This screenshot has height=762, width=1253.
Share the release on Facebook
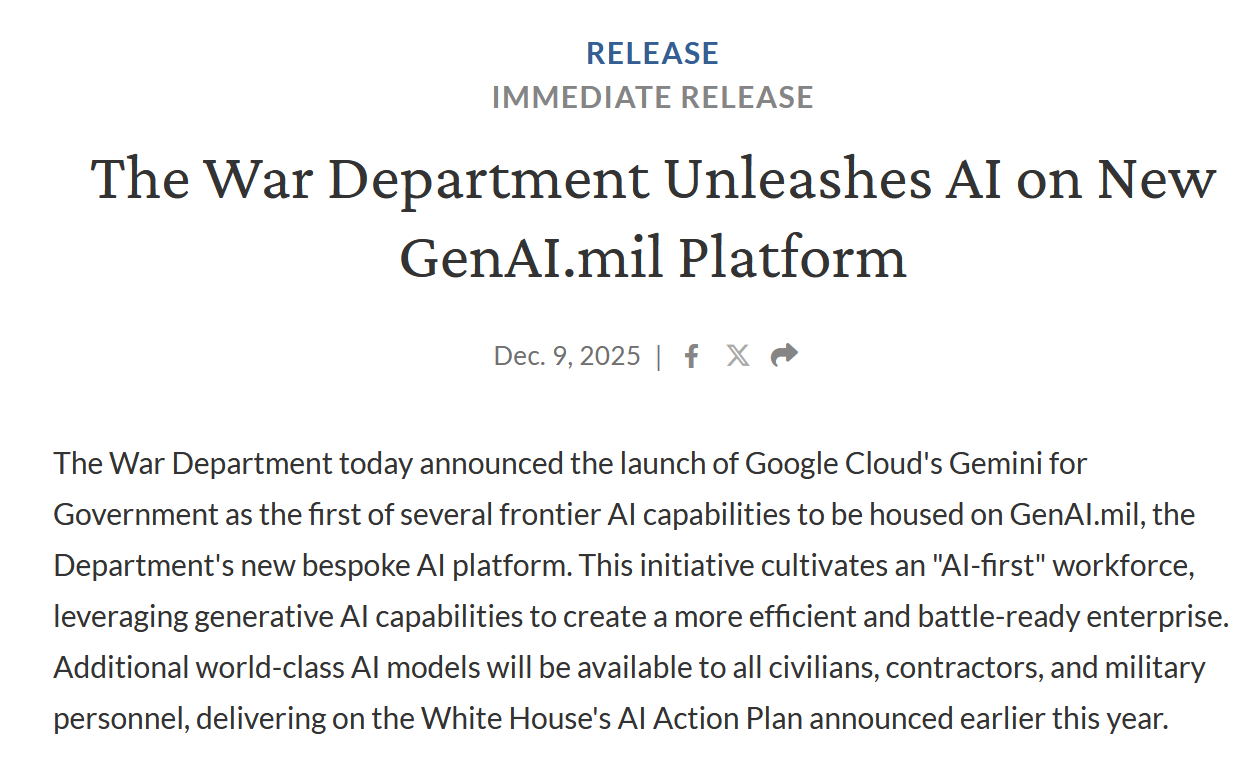click(x=691, y=356)
